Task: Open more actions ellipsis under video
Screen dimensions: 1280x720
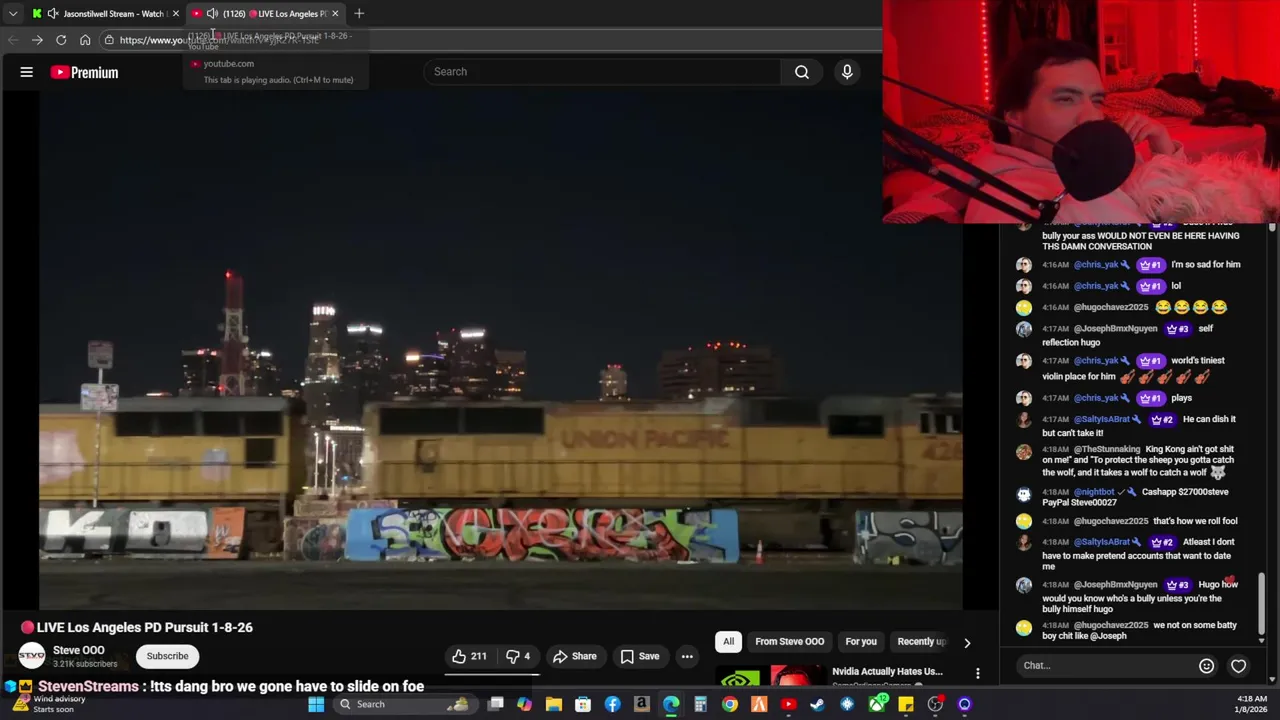Action: [687, 656]
